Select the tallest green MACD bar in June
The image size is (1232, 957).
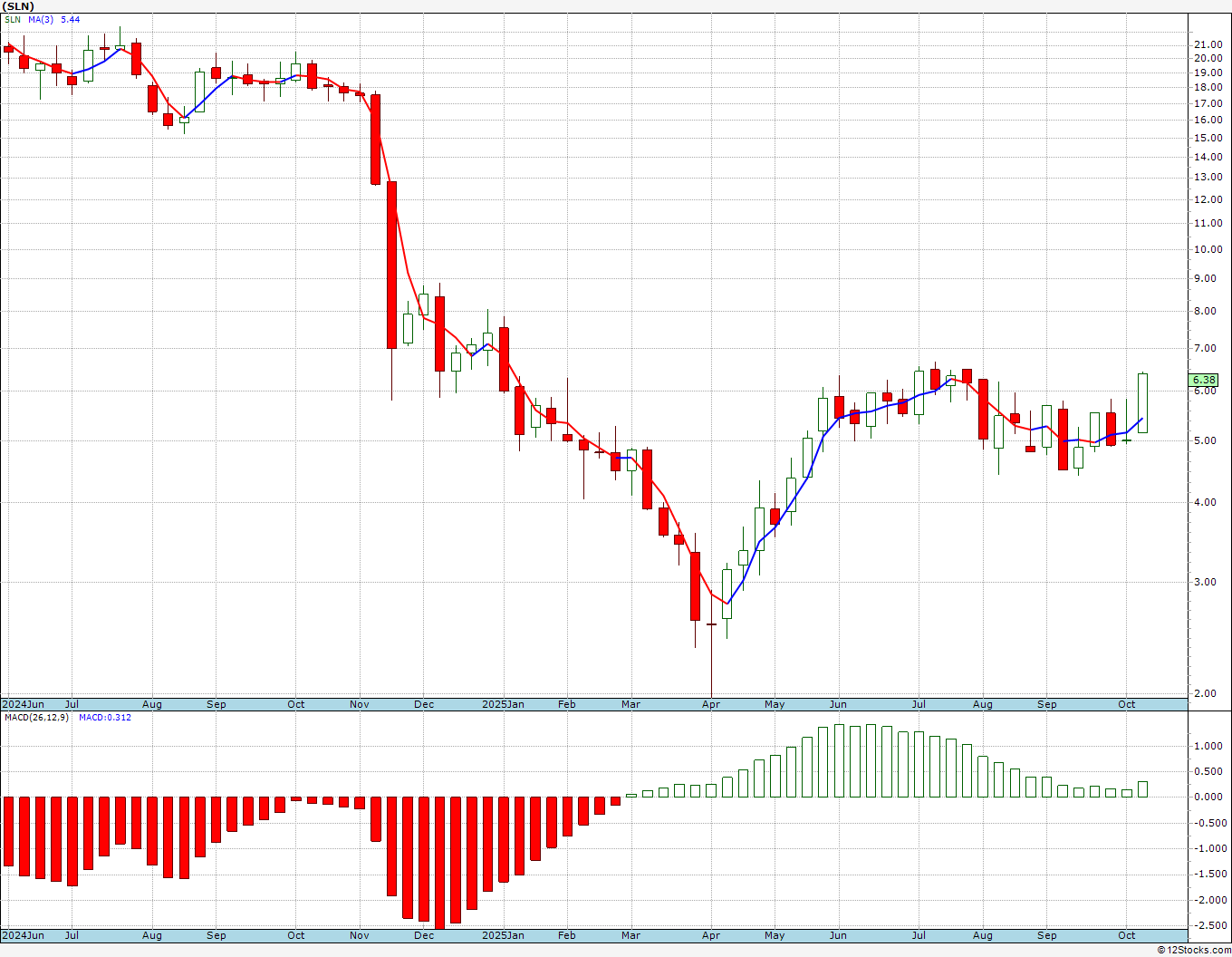[840, 760]
